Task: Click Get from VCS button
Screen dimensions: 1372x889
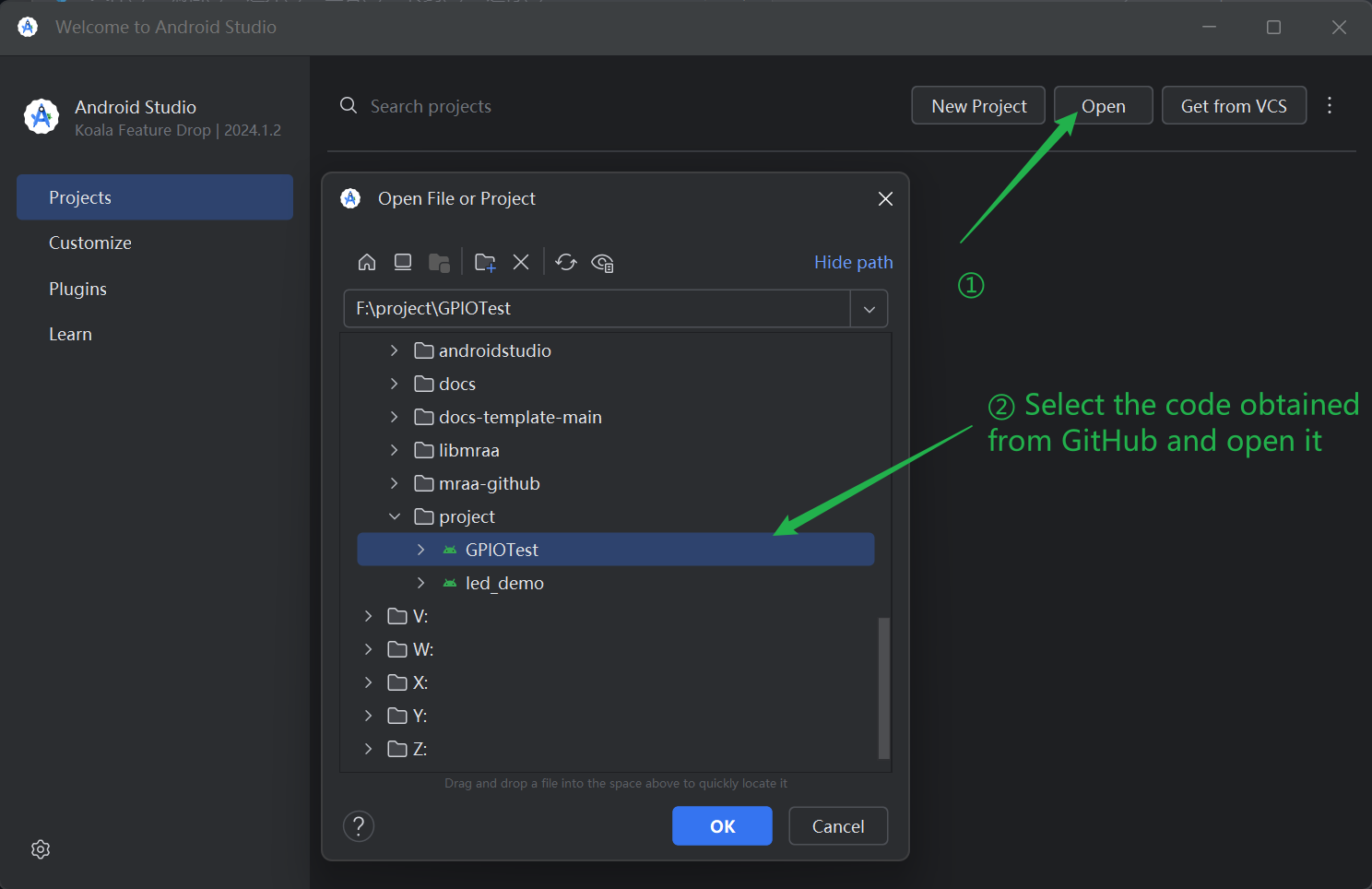Action: click(x=1234, y=105)
